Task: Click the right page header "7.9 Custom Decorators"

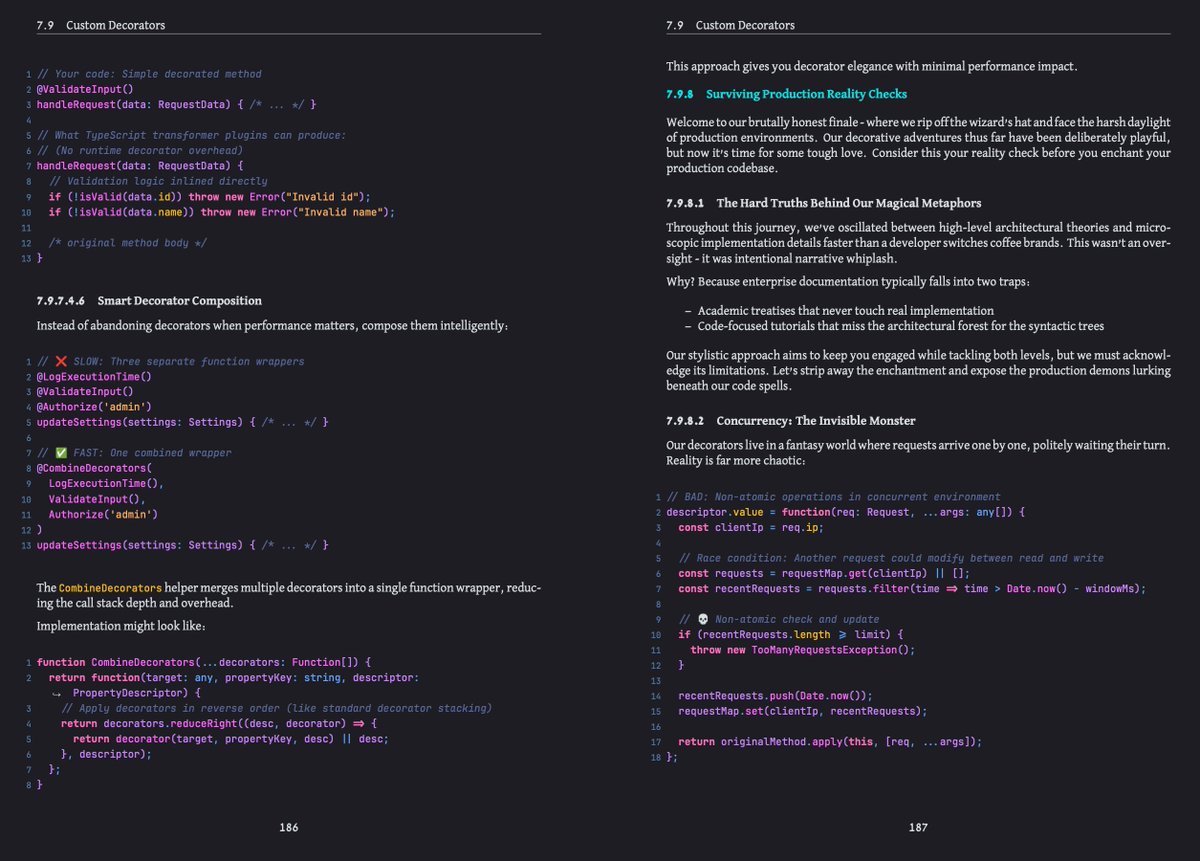Action: click(x=731, y=25)
